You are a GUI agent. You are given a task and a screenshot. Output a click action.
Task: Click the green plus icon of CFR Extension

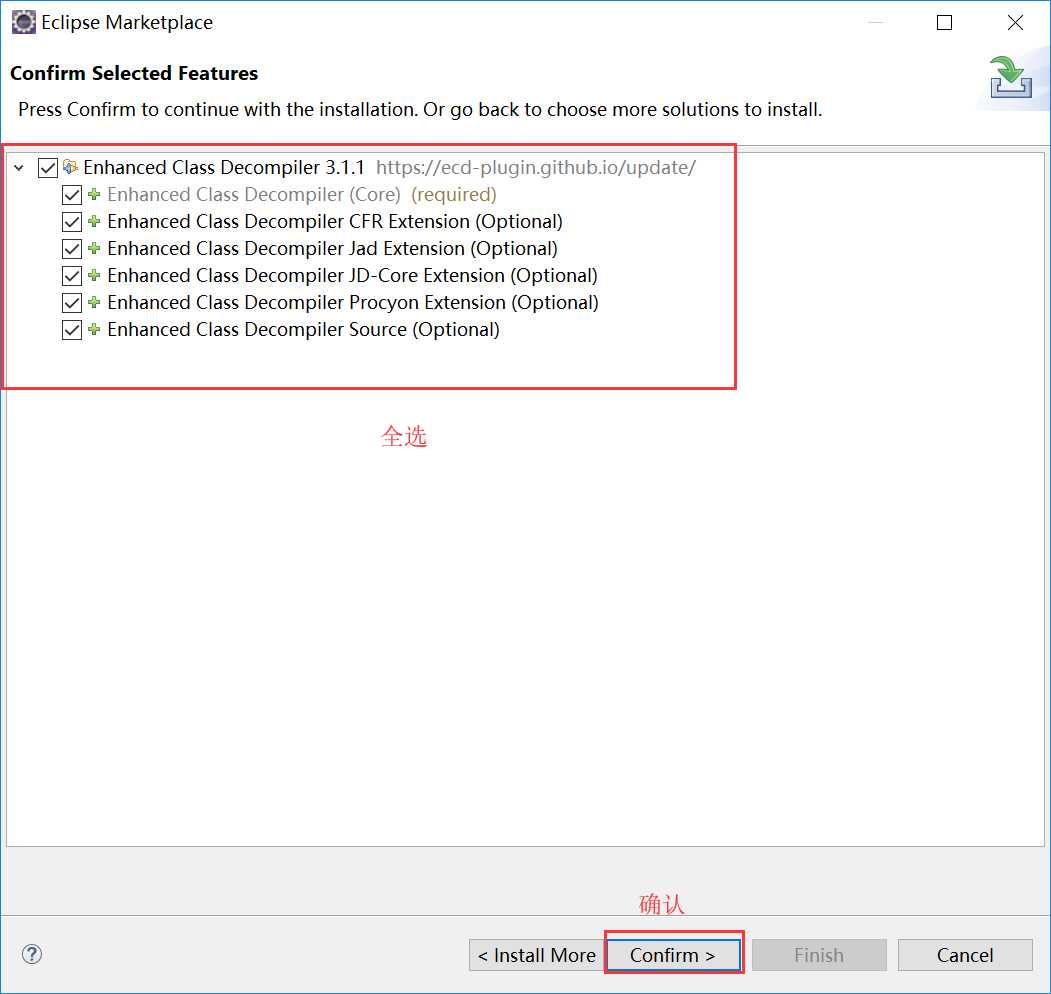pos(95,221)
